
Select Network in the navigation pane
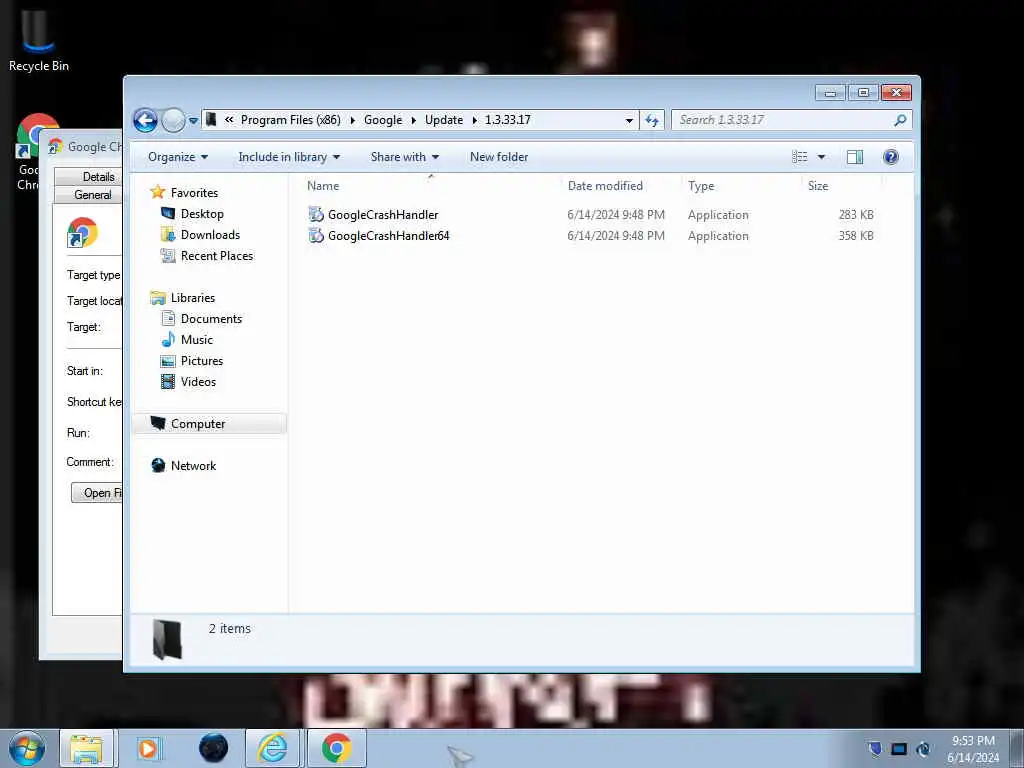click(193, 466)
